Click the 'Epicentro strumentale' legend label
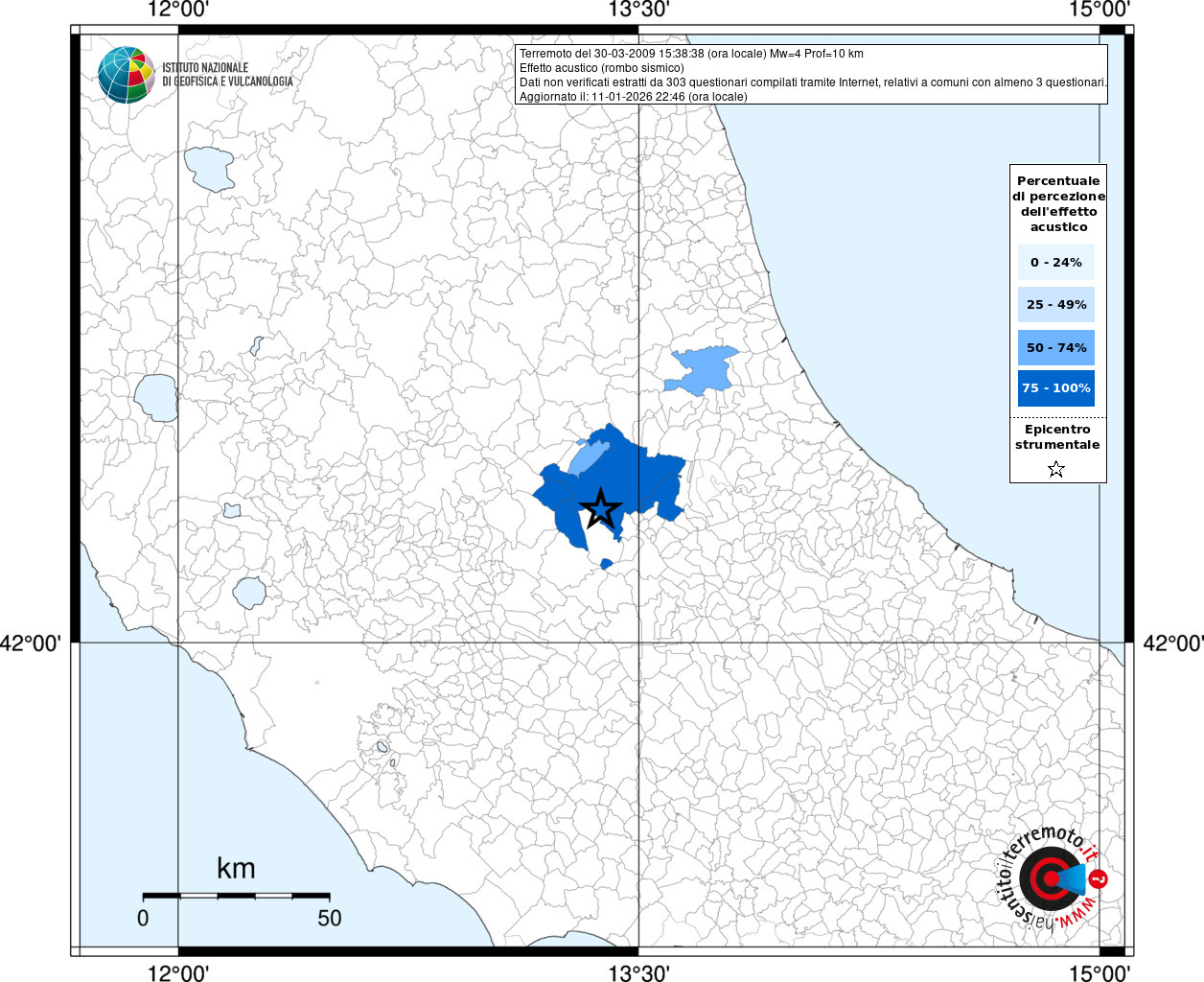This screenshot has width=1204, height=982. click(1057, 437)
